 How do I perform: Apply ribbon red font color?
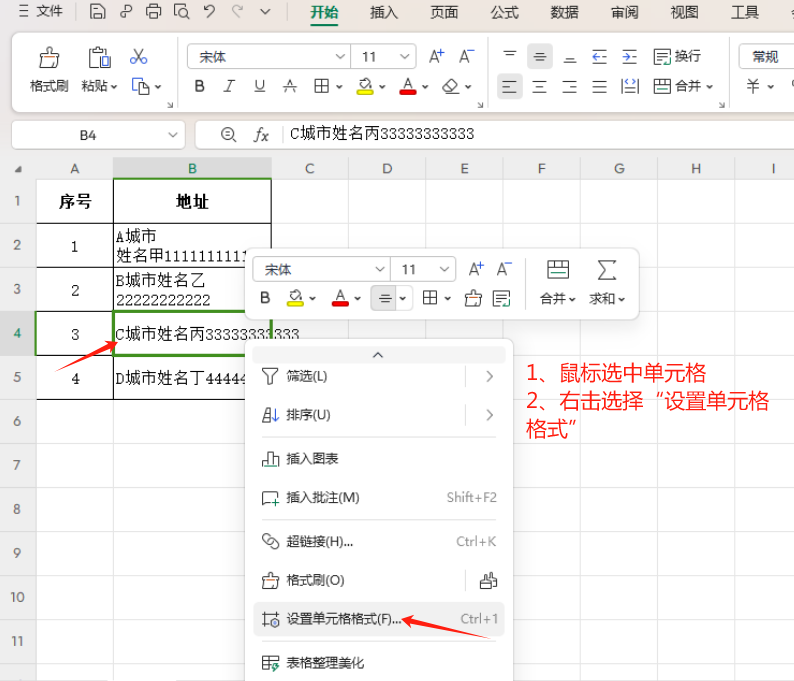408,87
